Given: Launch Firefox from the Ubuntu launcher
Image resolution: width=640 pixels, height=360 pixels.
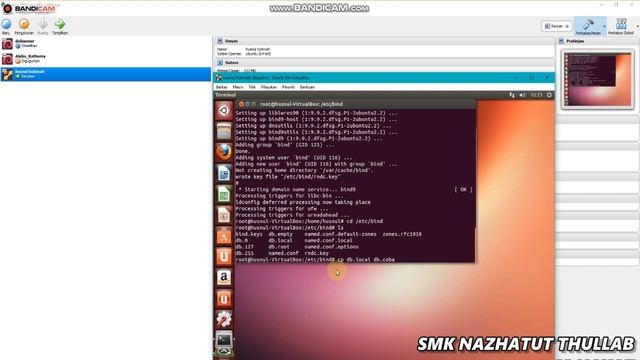Looking at the screenshot, I should pos(224,152).
